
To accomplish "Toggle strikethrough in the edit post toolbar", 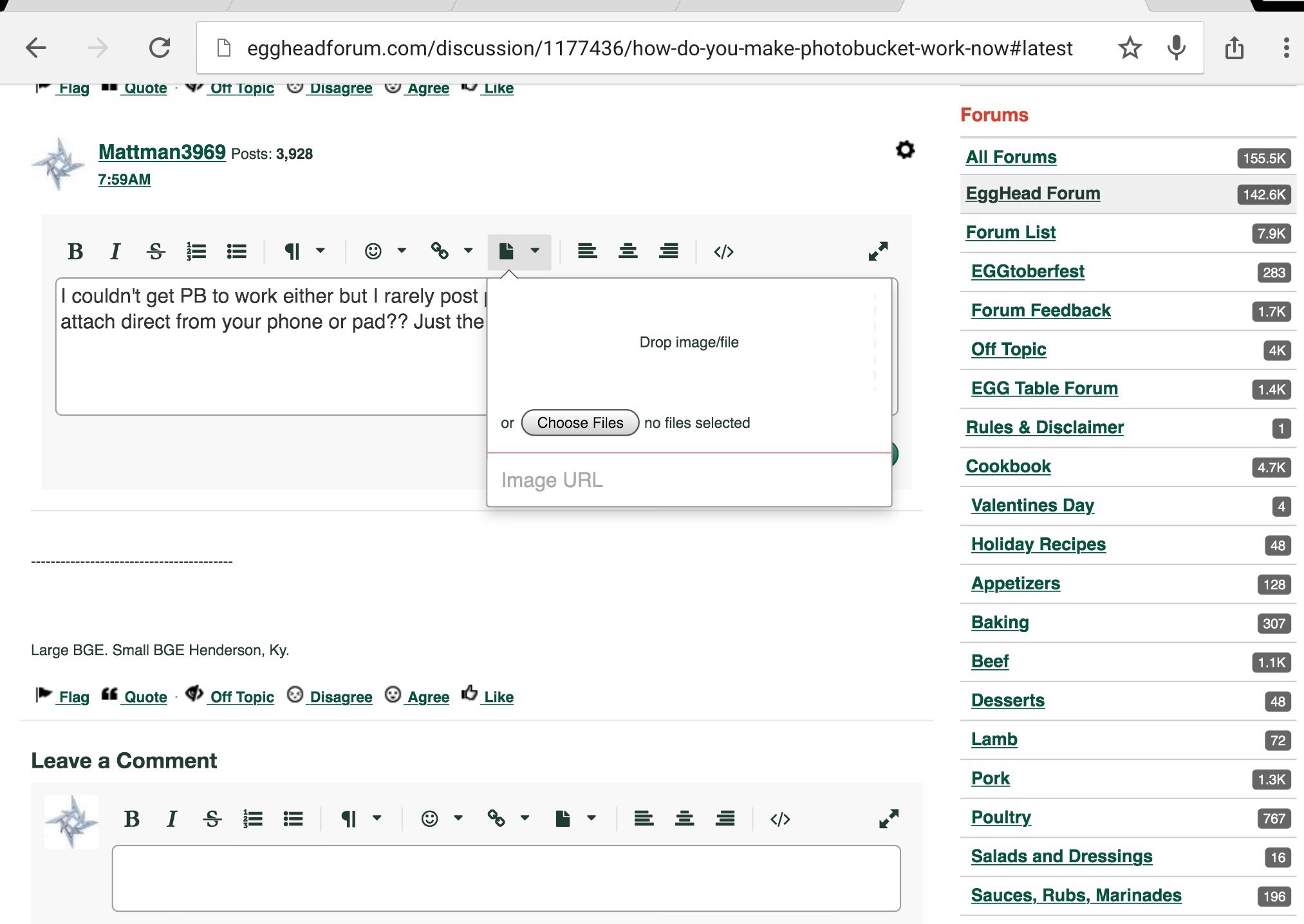I will coord(156,252).
